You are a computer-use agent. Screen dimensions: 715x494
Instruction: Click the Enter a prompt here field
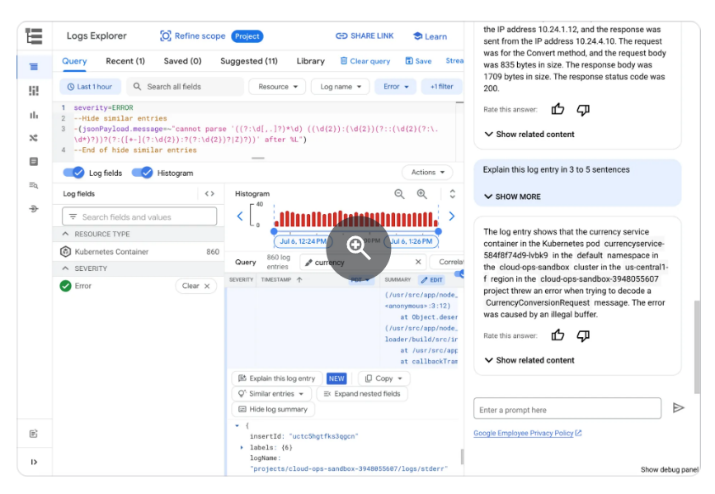[x=567, y=409]
